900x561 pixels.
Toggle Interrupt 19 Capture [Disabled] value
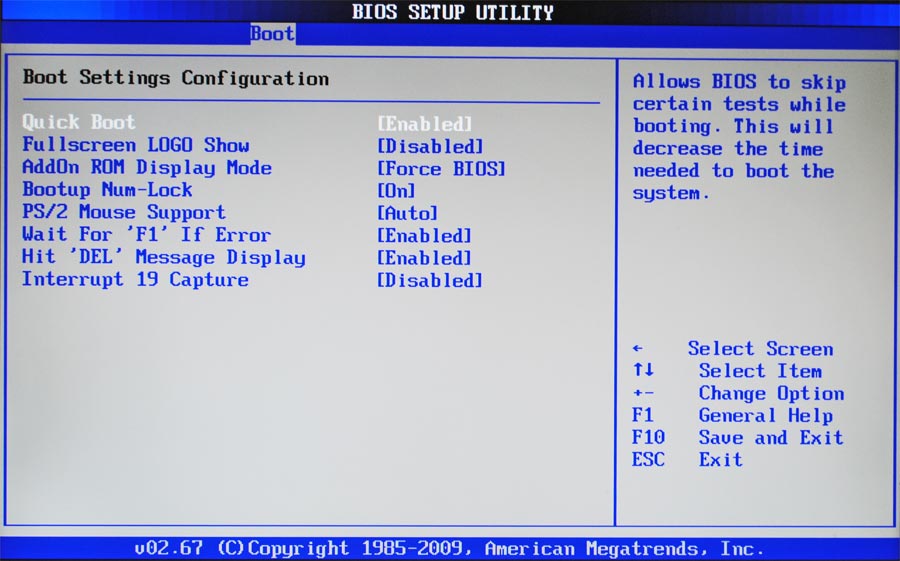click(x=430, y=281)
